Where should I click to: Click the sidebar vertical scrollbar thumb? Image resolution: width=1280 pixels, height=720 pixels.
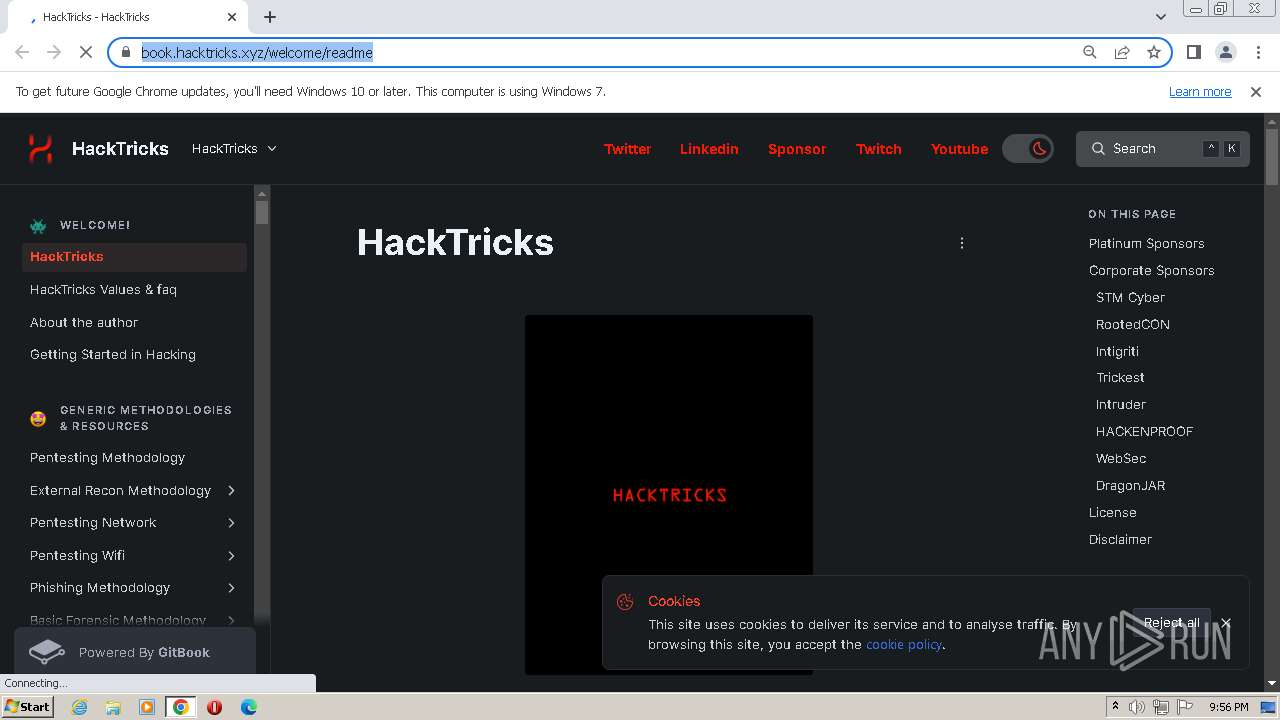click(262, 212)
